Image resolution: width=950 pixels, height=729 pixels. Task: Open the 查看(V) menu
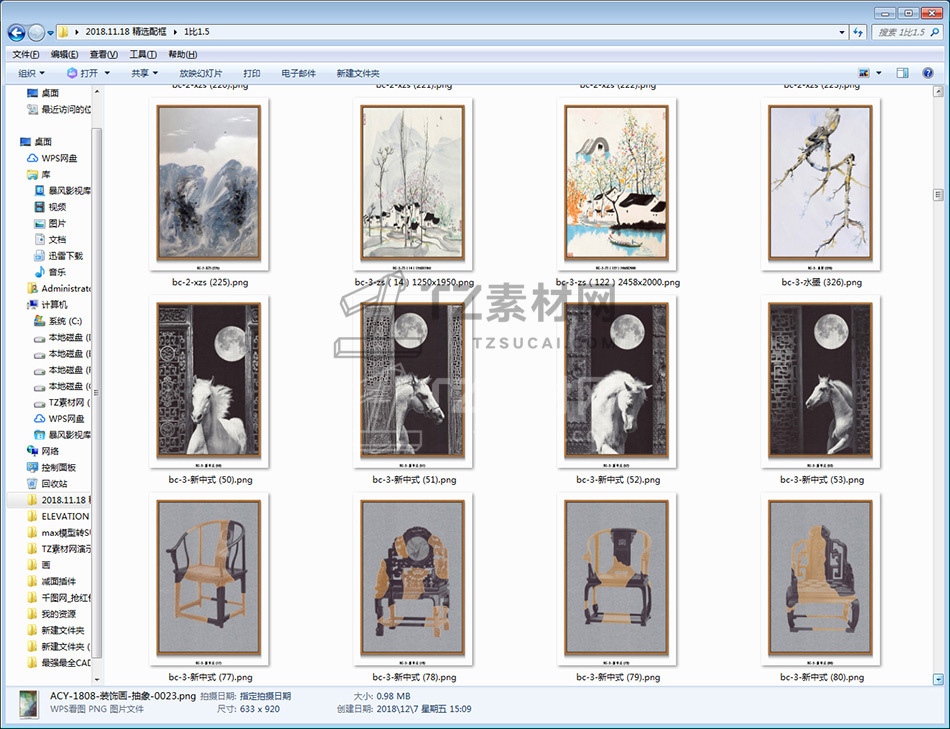tap(103, 54)
